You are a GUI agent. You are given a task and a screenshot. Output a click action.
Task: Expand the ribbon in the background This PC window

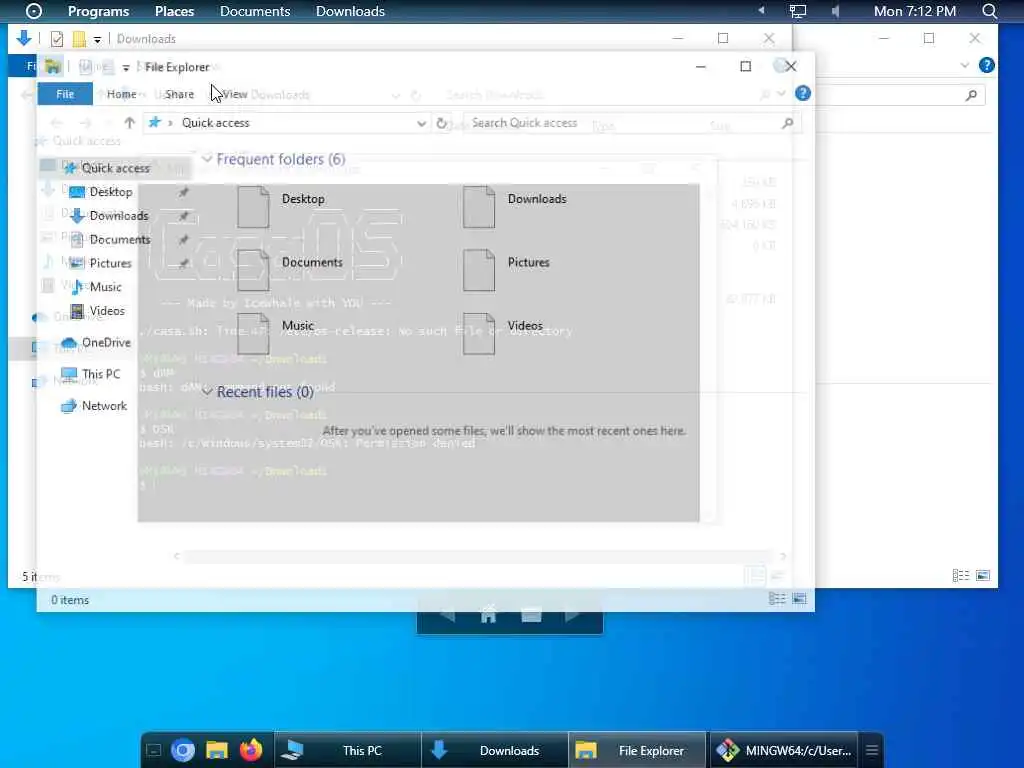point(965,65)
